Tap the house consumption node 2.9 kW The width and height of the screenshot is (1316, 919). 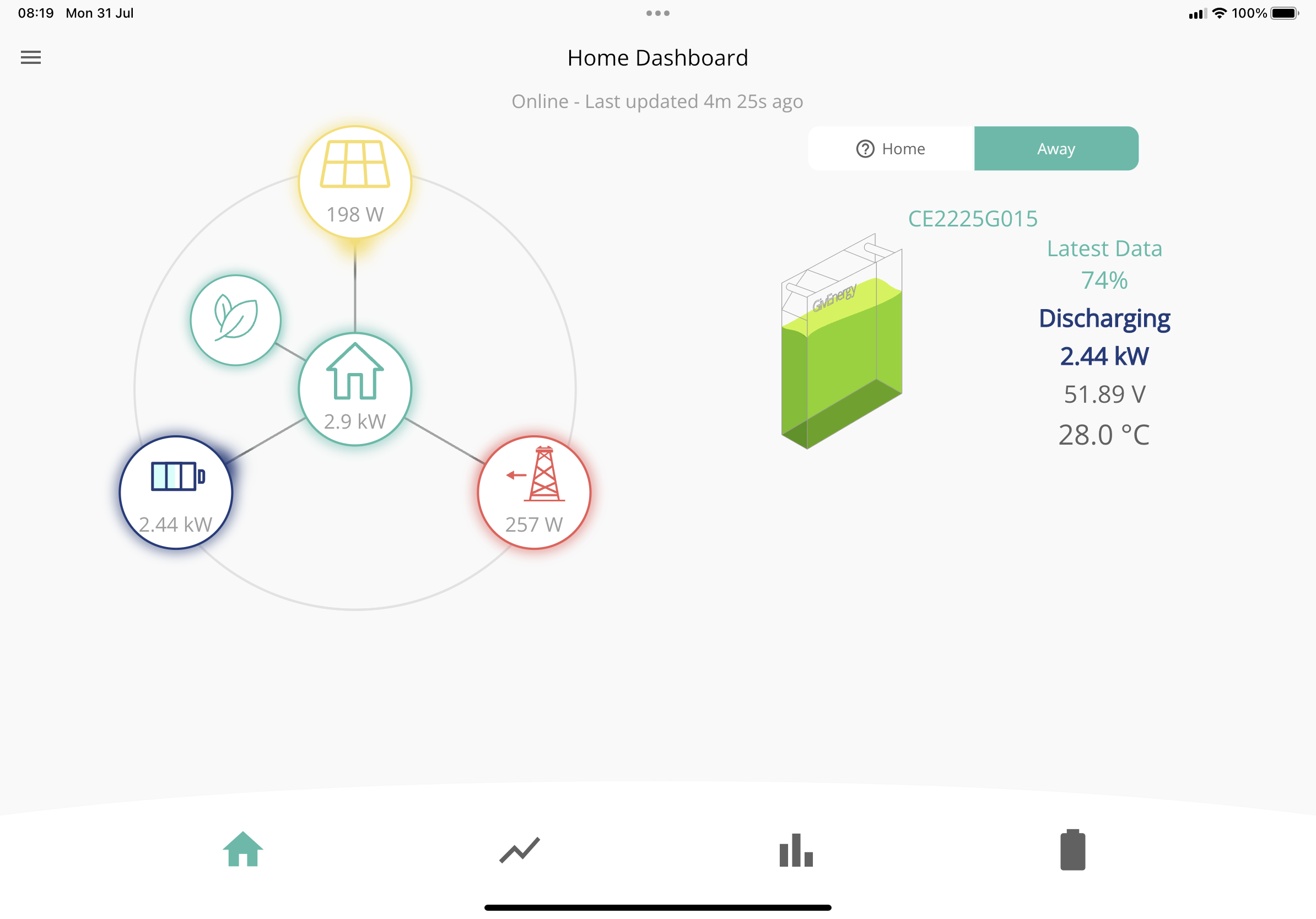point(355,389)
